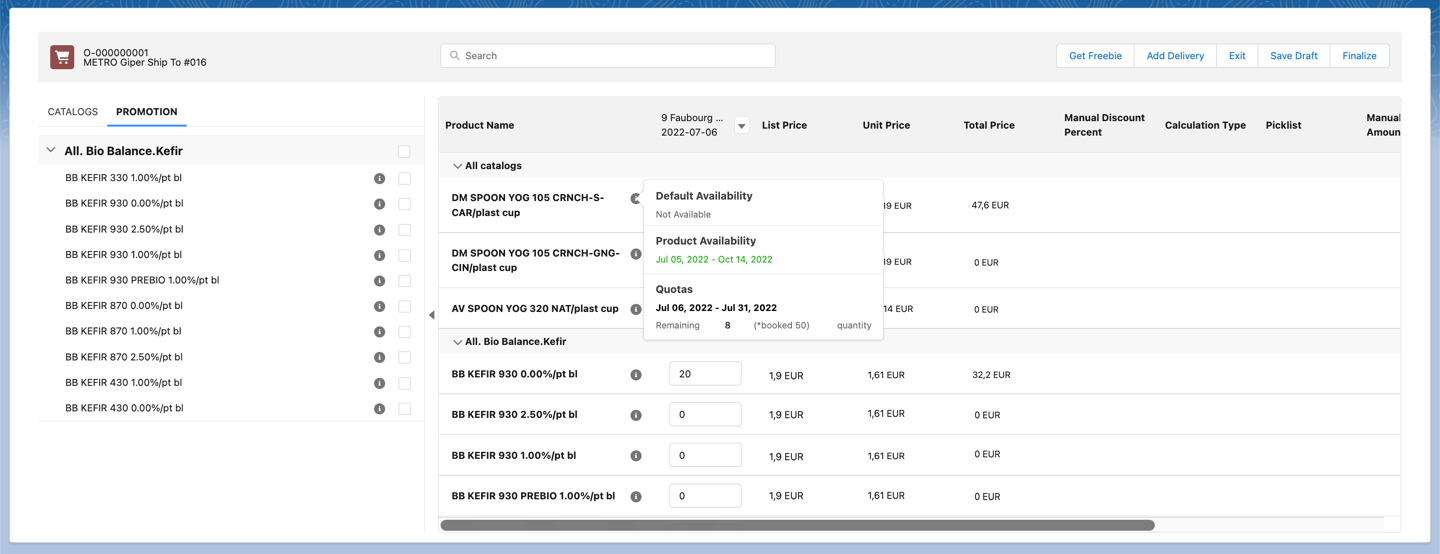Click info icon on BB KEFIR 930 2.50% order row
Screen dimensions: 1440x554
(635, 415)
